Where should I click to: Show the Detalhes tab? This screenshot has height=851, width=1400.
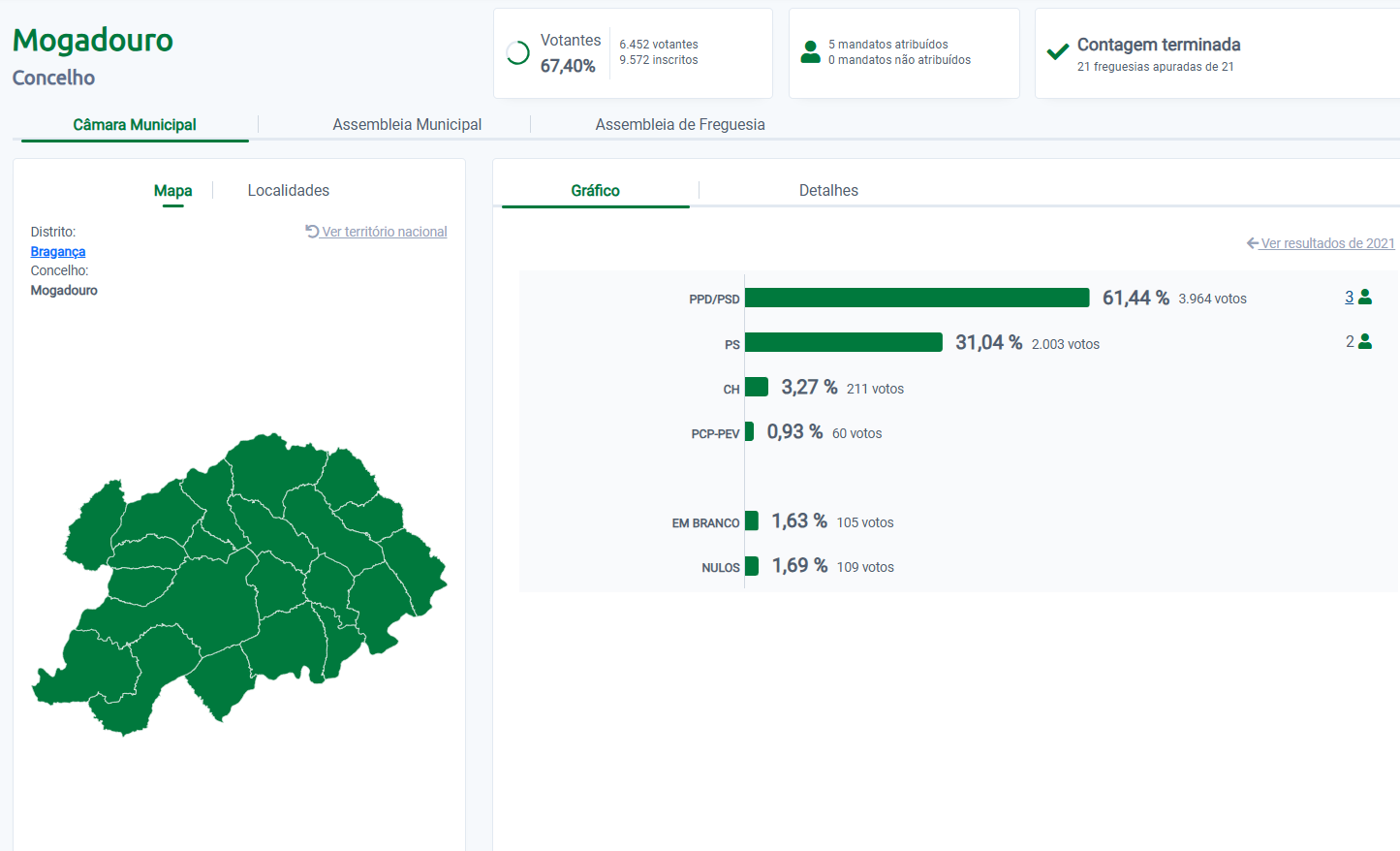pos(828,191)
